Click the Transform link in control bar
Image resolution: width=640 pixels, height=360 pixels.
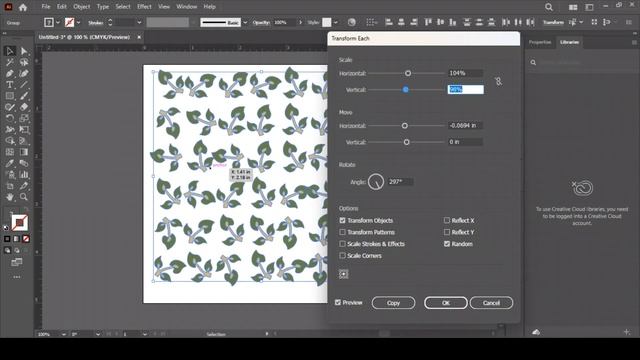553,22
